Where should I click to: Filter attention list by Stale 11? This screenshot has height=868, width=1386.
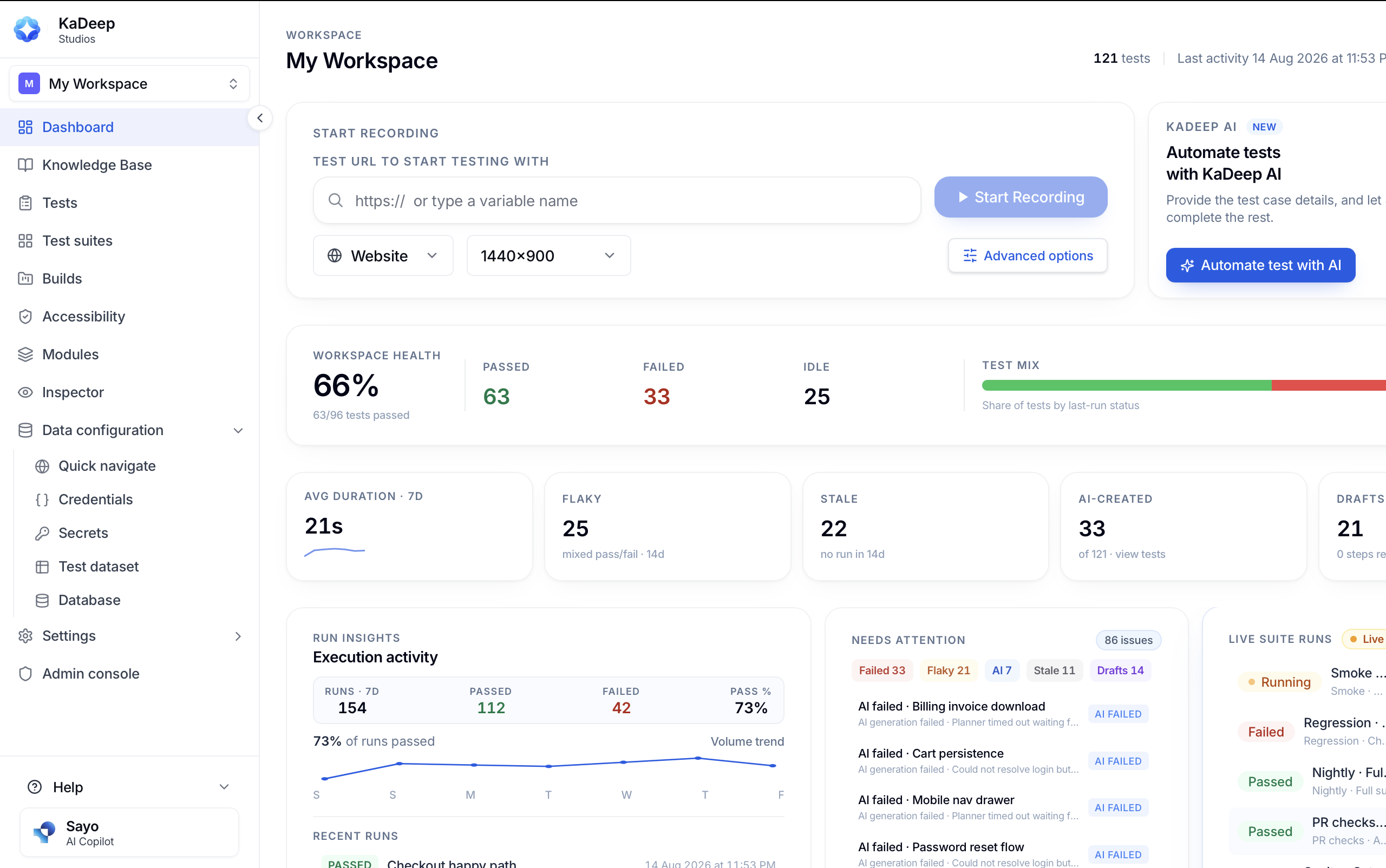pyautogui.click(x=1054, y=670)
